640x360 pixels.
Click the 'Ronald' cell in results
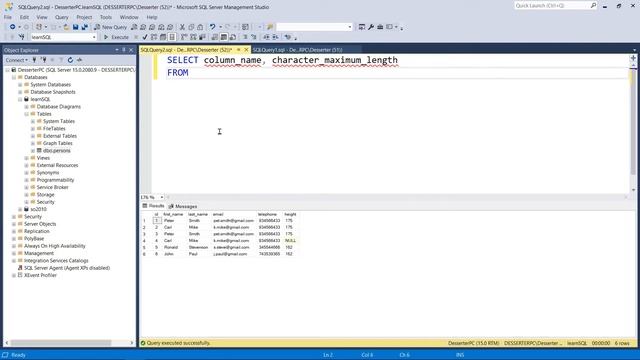tap(171, 247)
